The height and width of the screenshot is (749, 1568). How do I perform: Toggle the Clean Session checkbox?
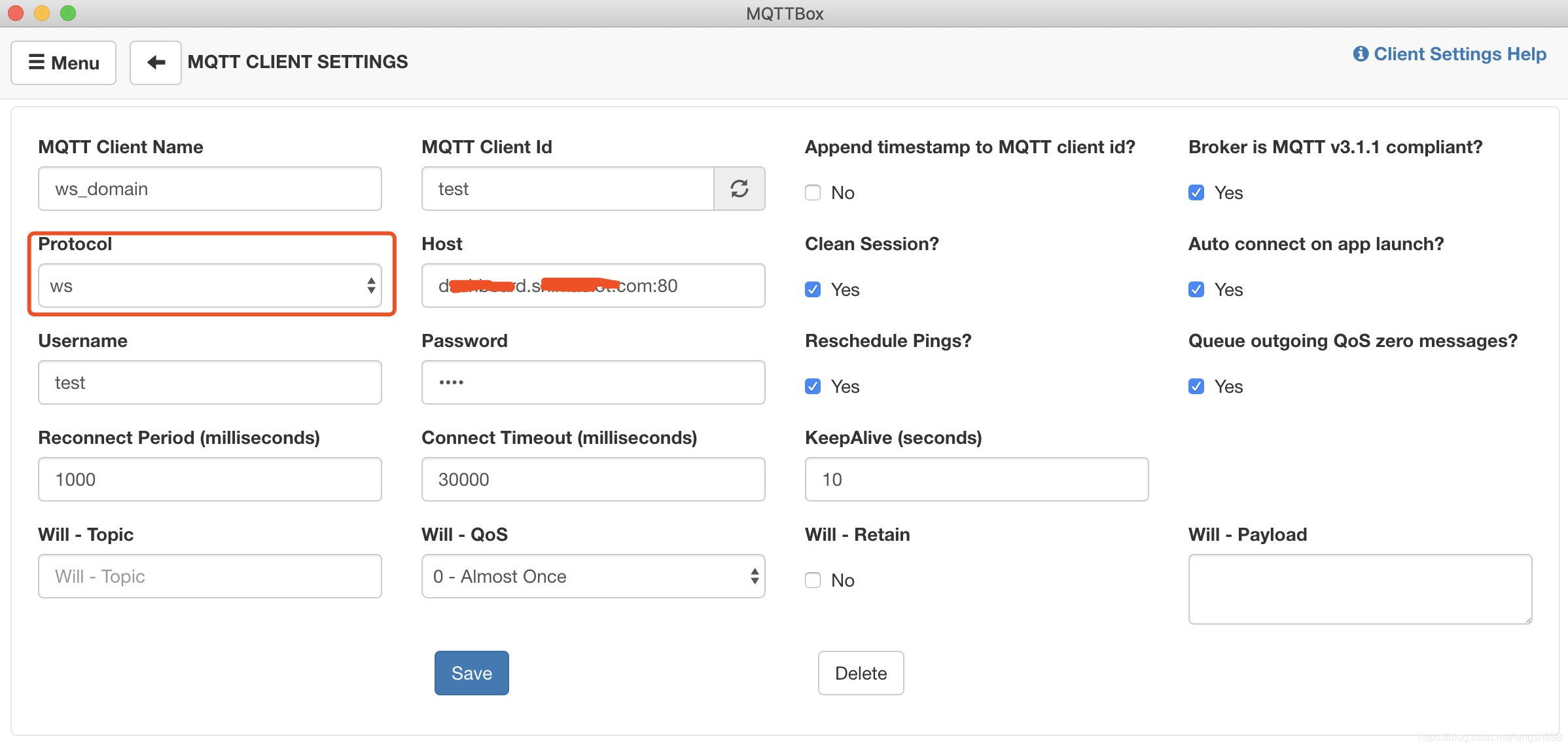tap(813, 289)
